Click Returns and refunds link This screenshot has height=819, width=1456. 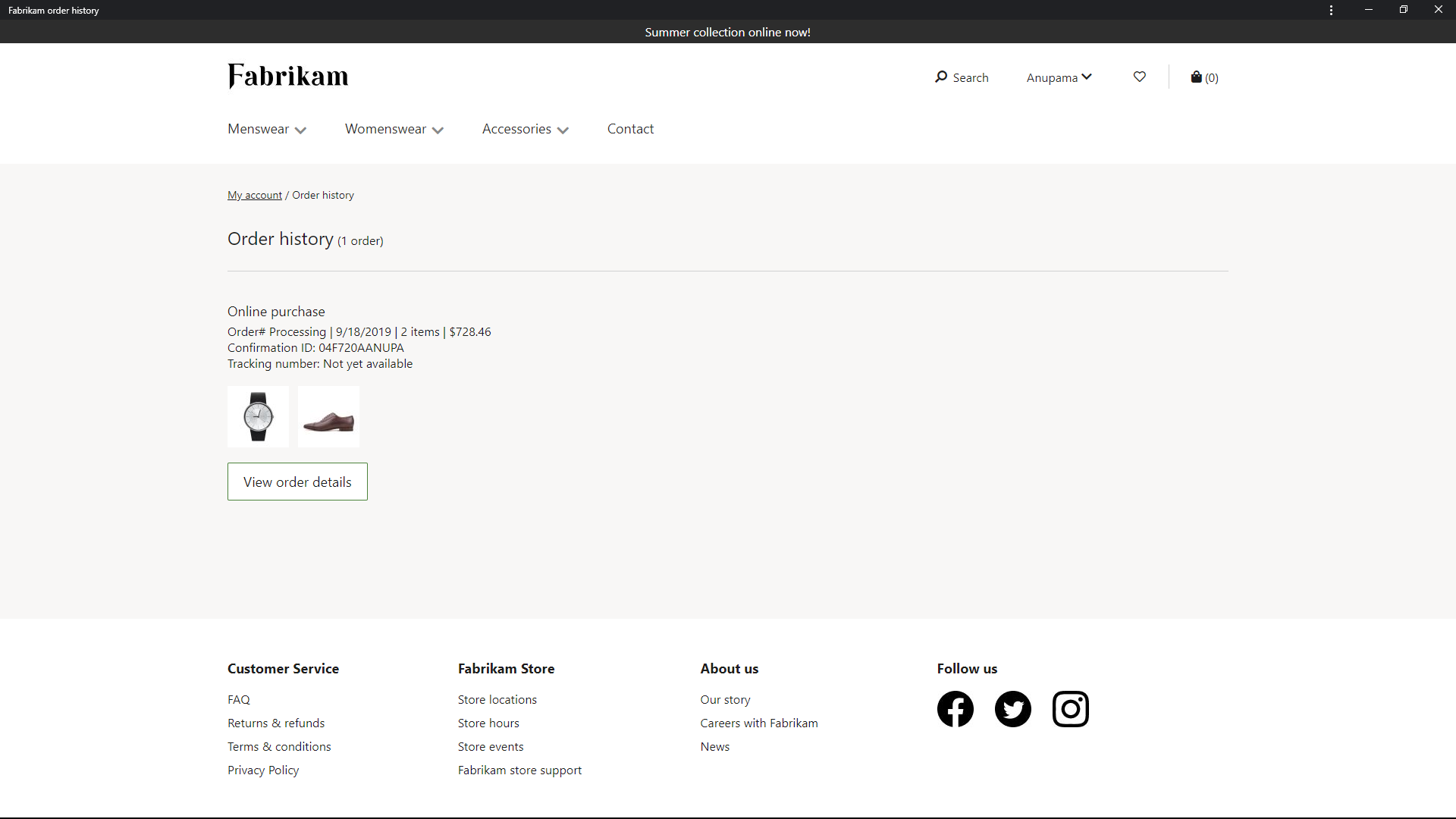point(275,722)
